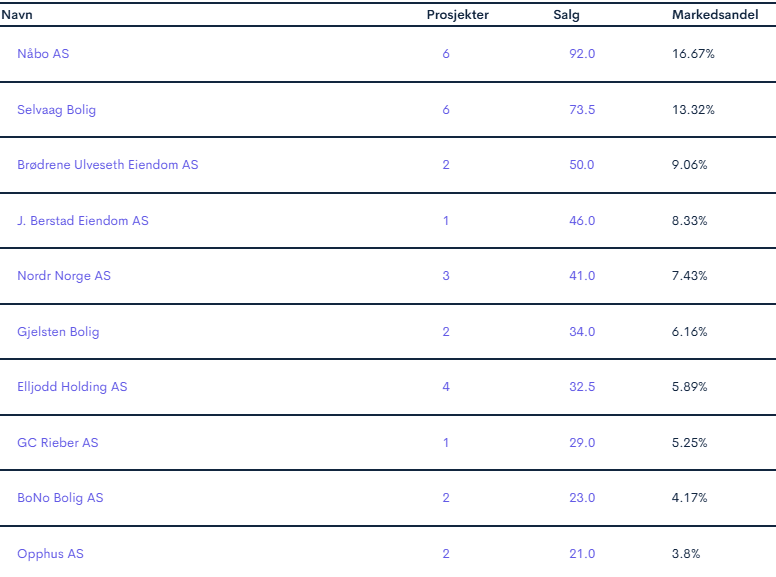The width and height of the screenshot is (776, 577).
Task: Click Gjelsten Bolig sales value 34.0
Action: 582,332
